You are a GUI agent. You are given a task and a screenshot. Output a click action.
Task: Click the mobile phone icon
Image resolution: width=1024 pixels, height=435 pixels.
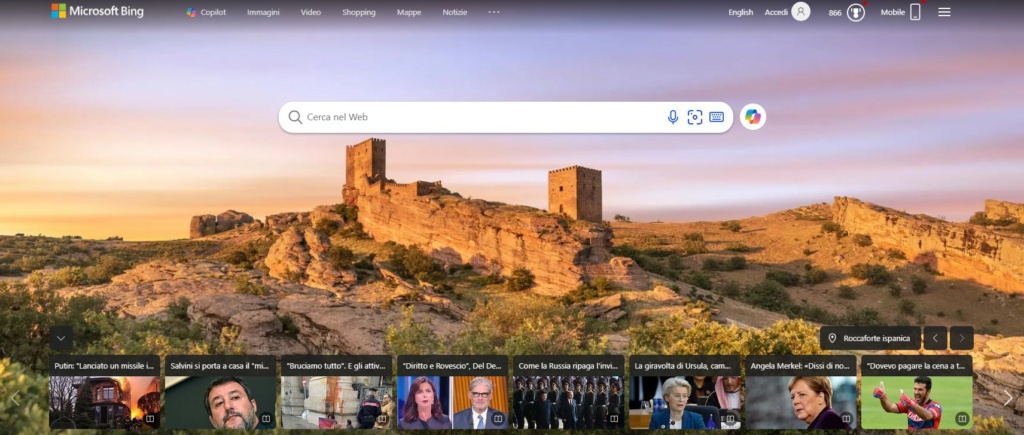pos(915,12)
